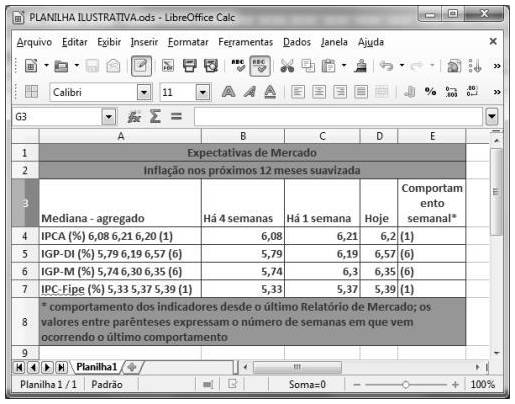Screen dimensions: 515x404
Task: Center cell text horizontally
Action: 319,92
